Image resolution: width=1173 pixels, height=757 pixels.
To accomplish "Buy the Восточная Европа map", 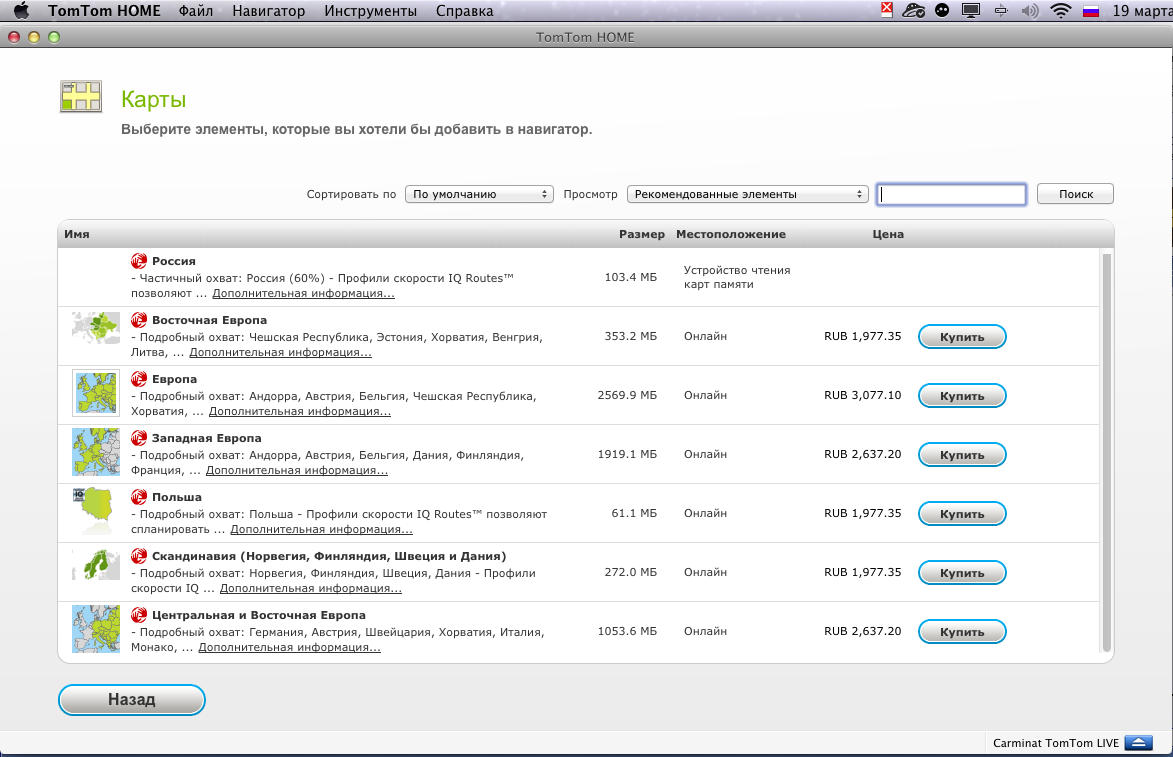I will 962,337.
